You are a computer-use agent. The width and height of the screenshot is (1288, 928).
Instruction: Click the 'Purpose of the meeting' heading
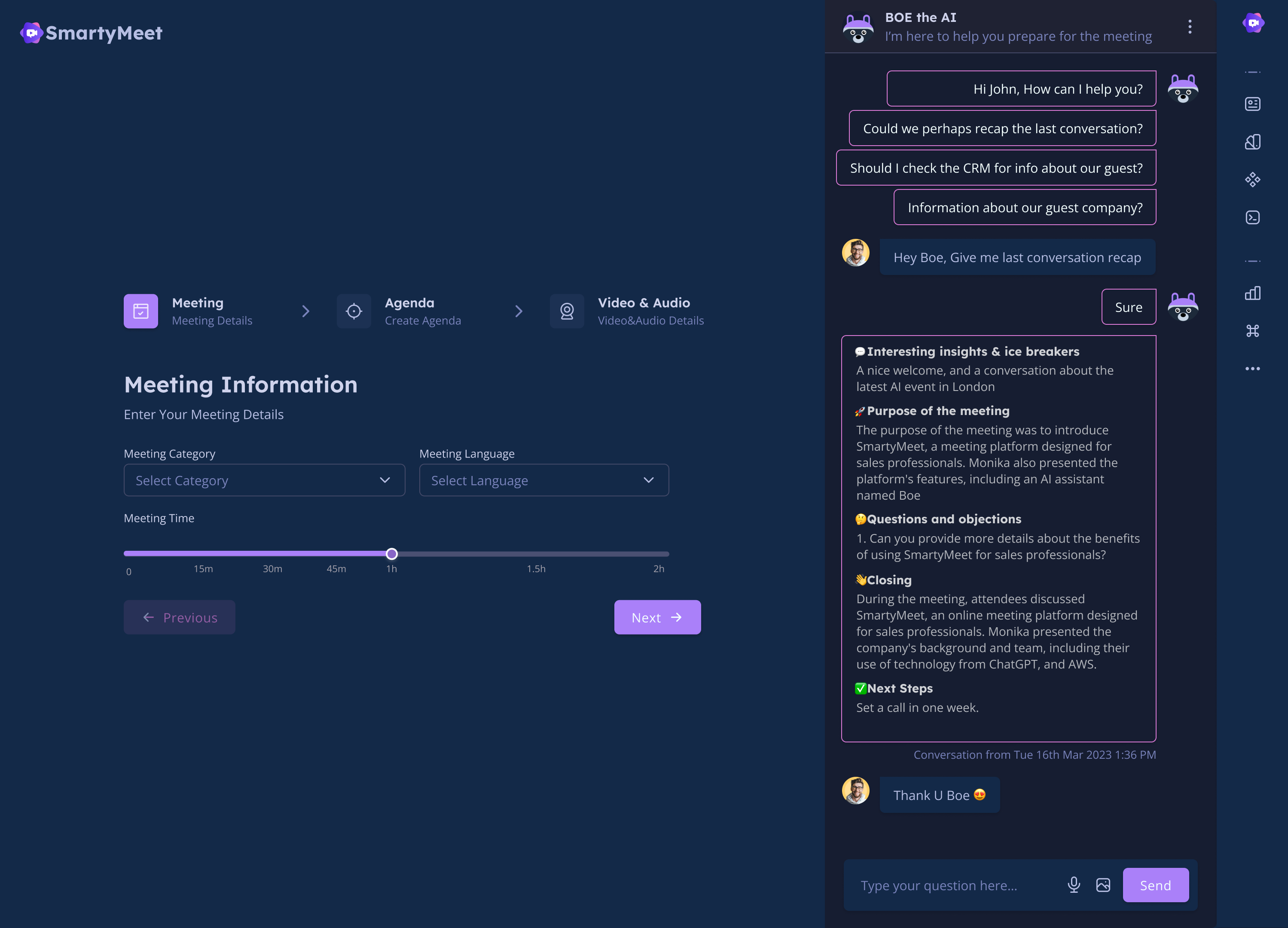coord(938,411)
